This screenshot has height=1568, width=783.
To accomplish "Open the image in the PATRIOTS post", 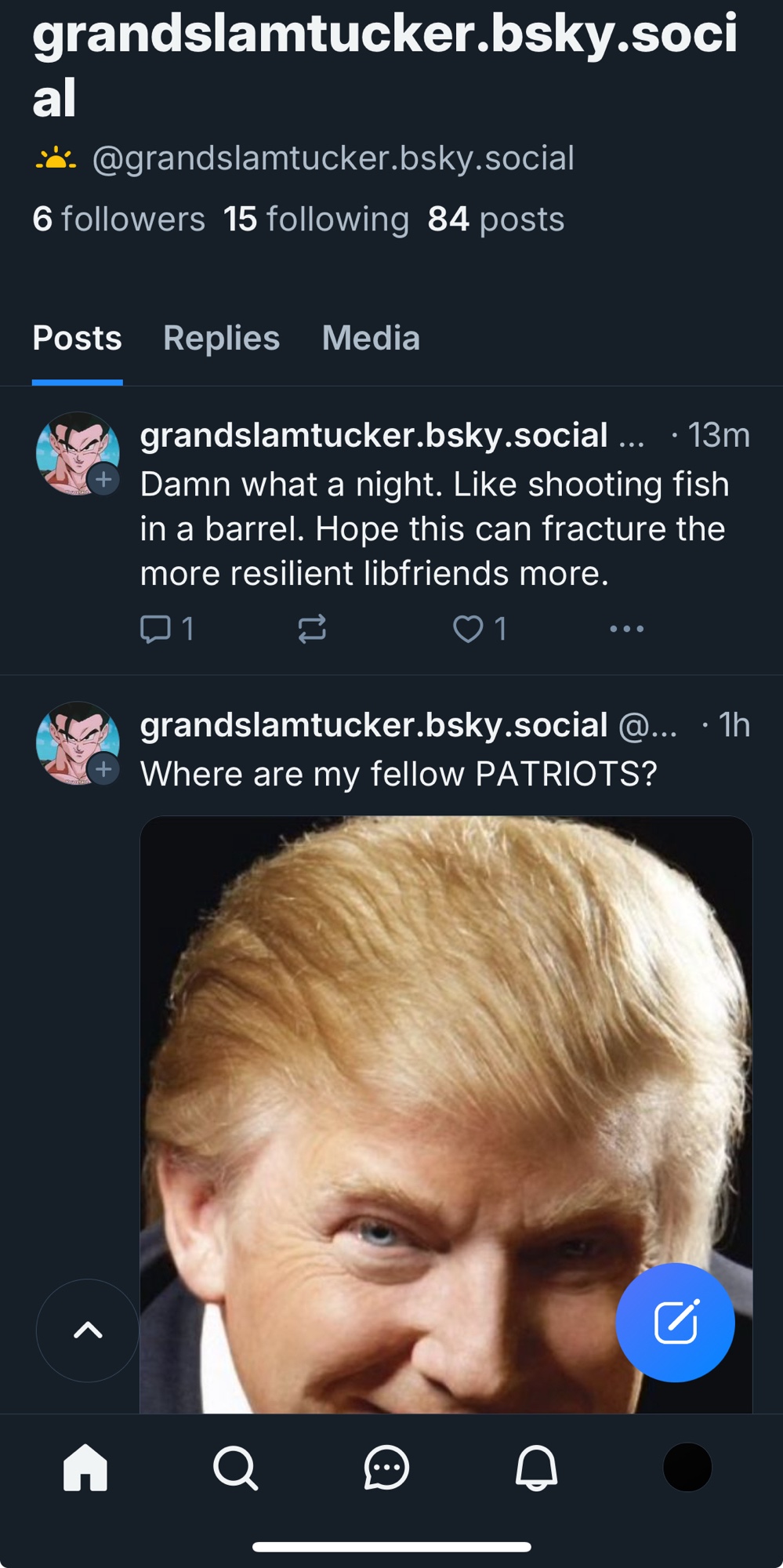I will [445, 1098].
